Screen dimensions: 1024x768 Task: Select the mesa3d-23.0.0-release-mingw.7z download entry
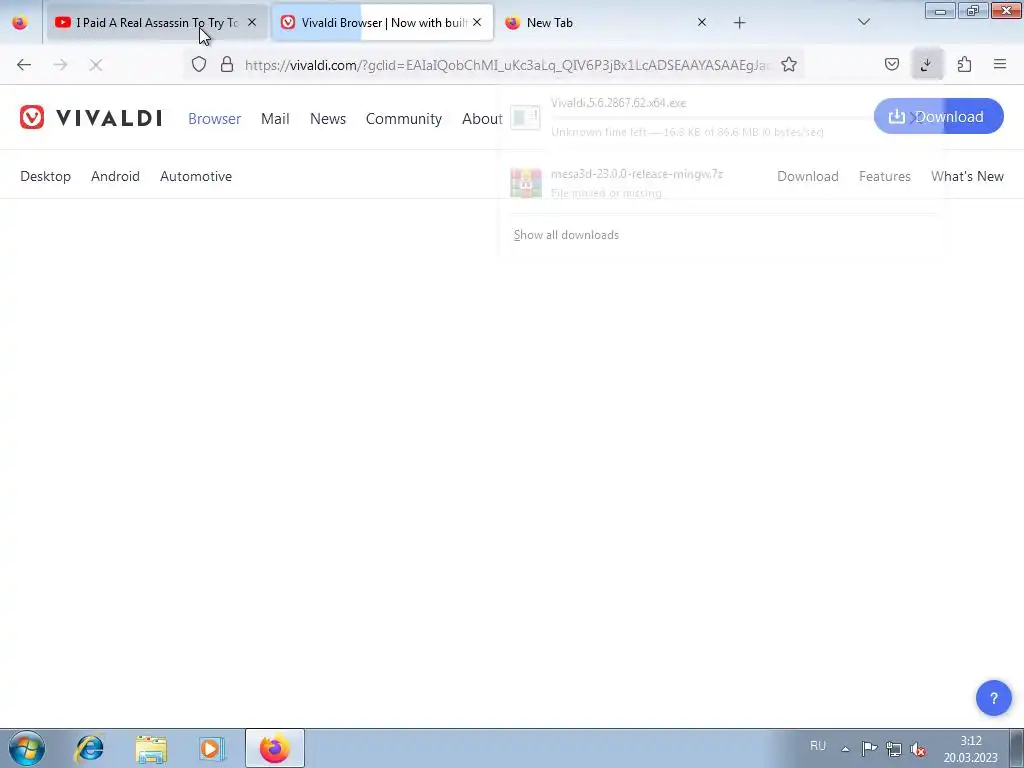click(722, 183)
